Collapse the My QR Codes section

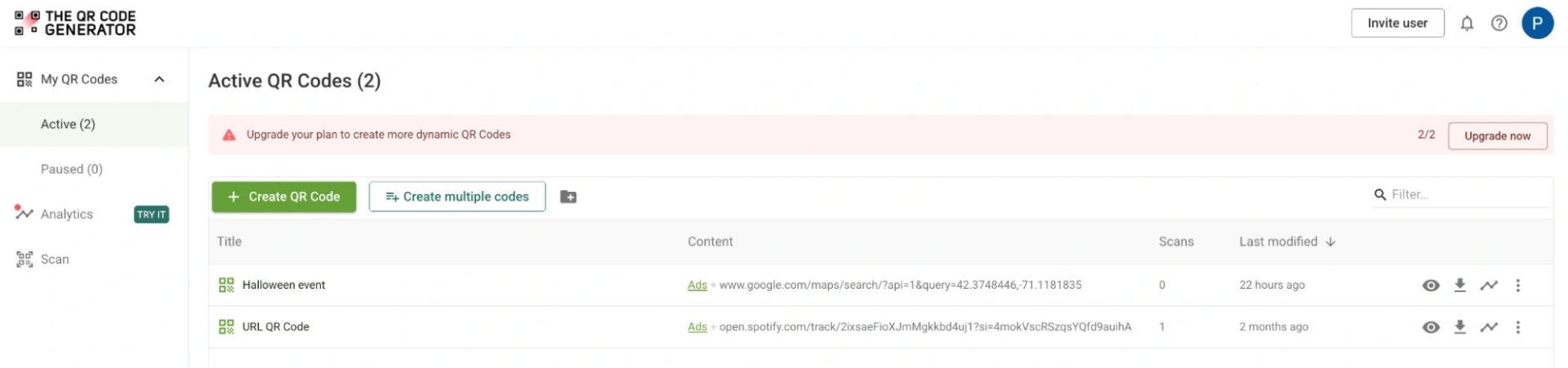coord(159,79)
